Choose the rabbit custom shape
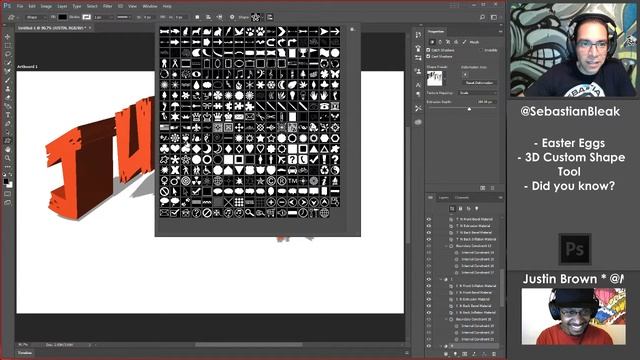The image size is (640, 360). pyautogui.click(x=218, y=31)
